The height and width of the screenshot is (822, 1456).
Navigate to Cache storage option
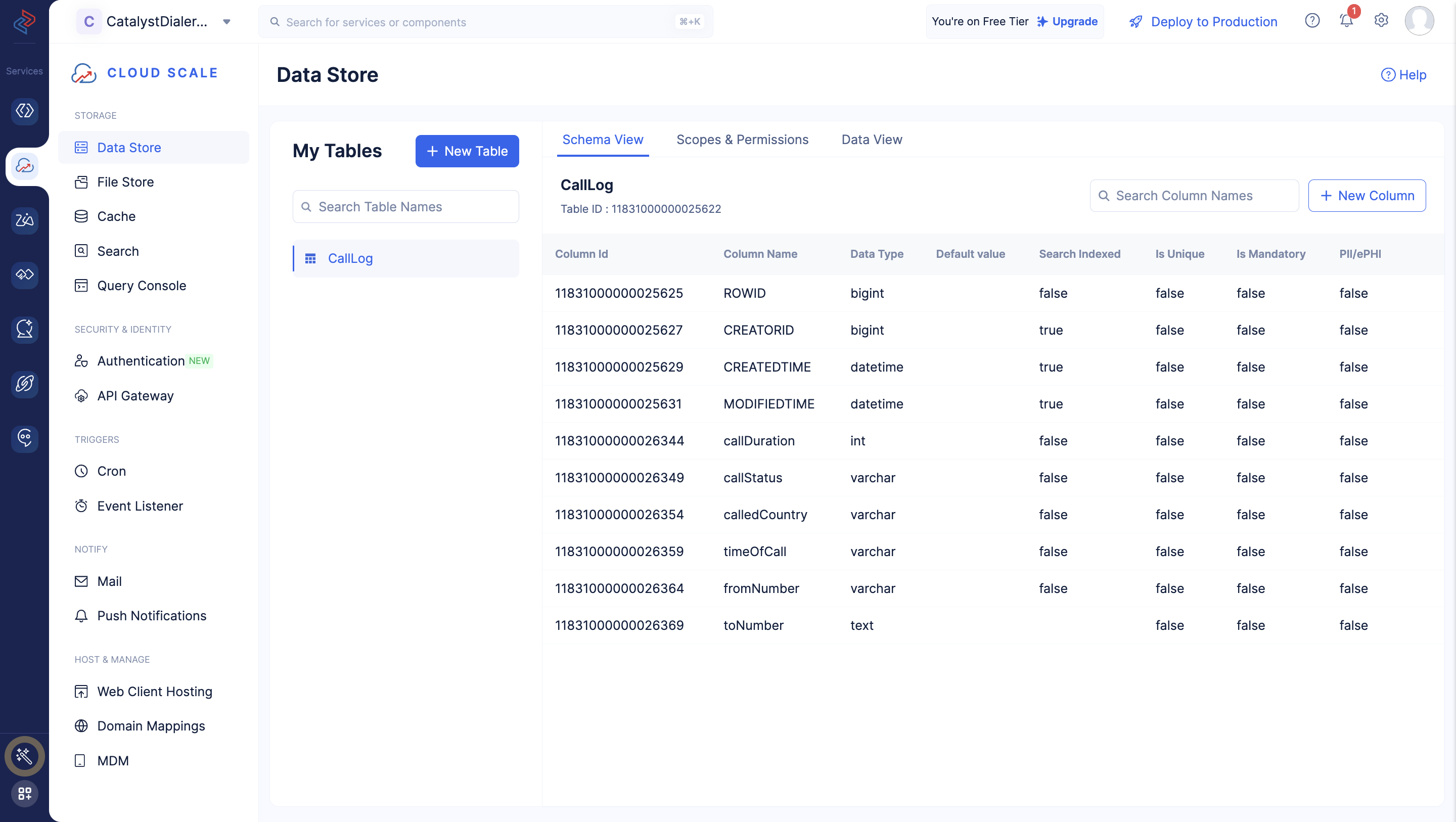tap(115, 216)
